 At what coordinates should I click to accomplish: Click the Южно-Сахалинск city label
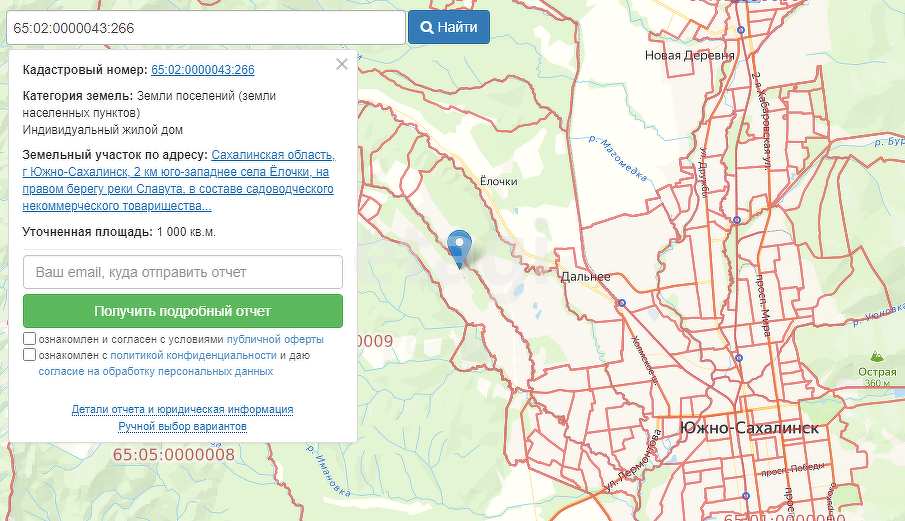[749, 428]
